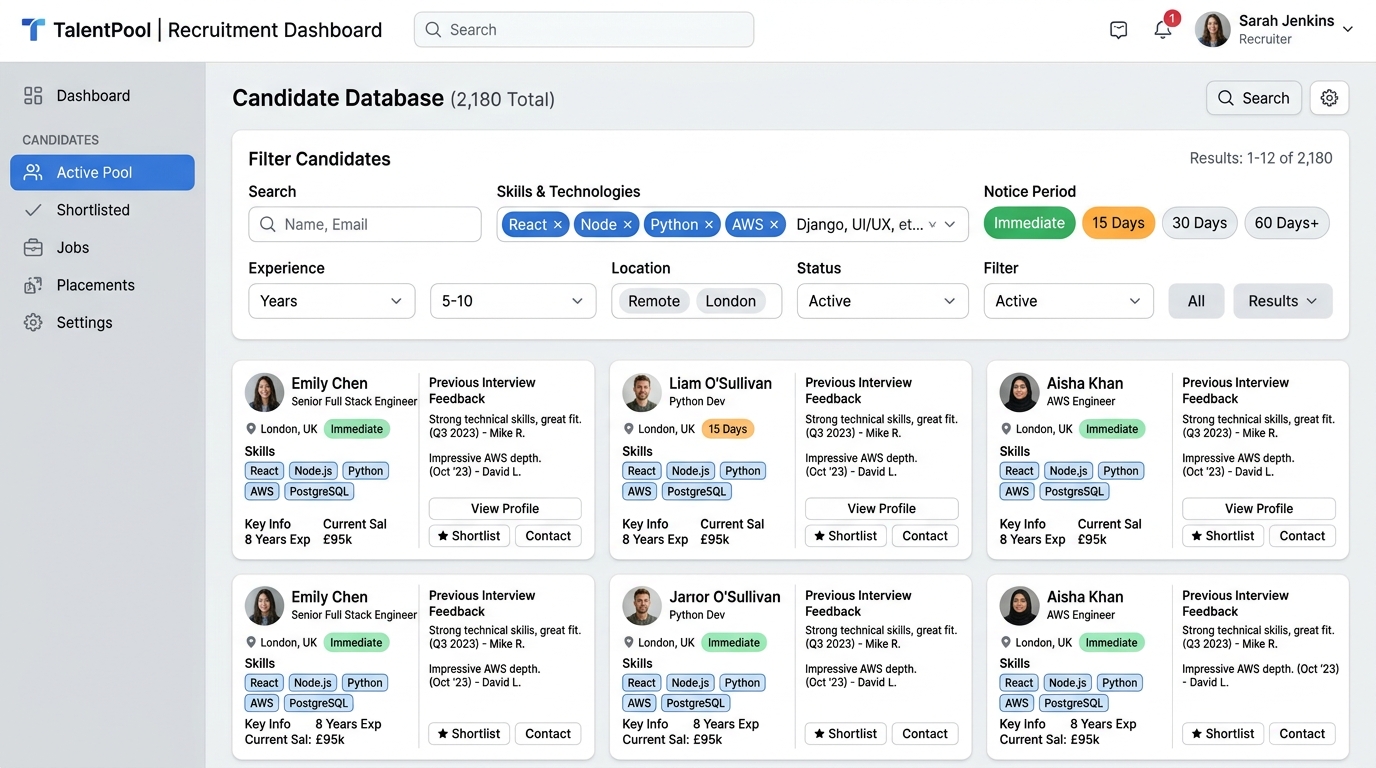Viewport: 1376px width, 768px height.
Task: Remove the Python skill chip
Action: coord(709,224)
